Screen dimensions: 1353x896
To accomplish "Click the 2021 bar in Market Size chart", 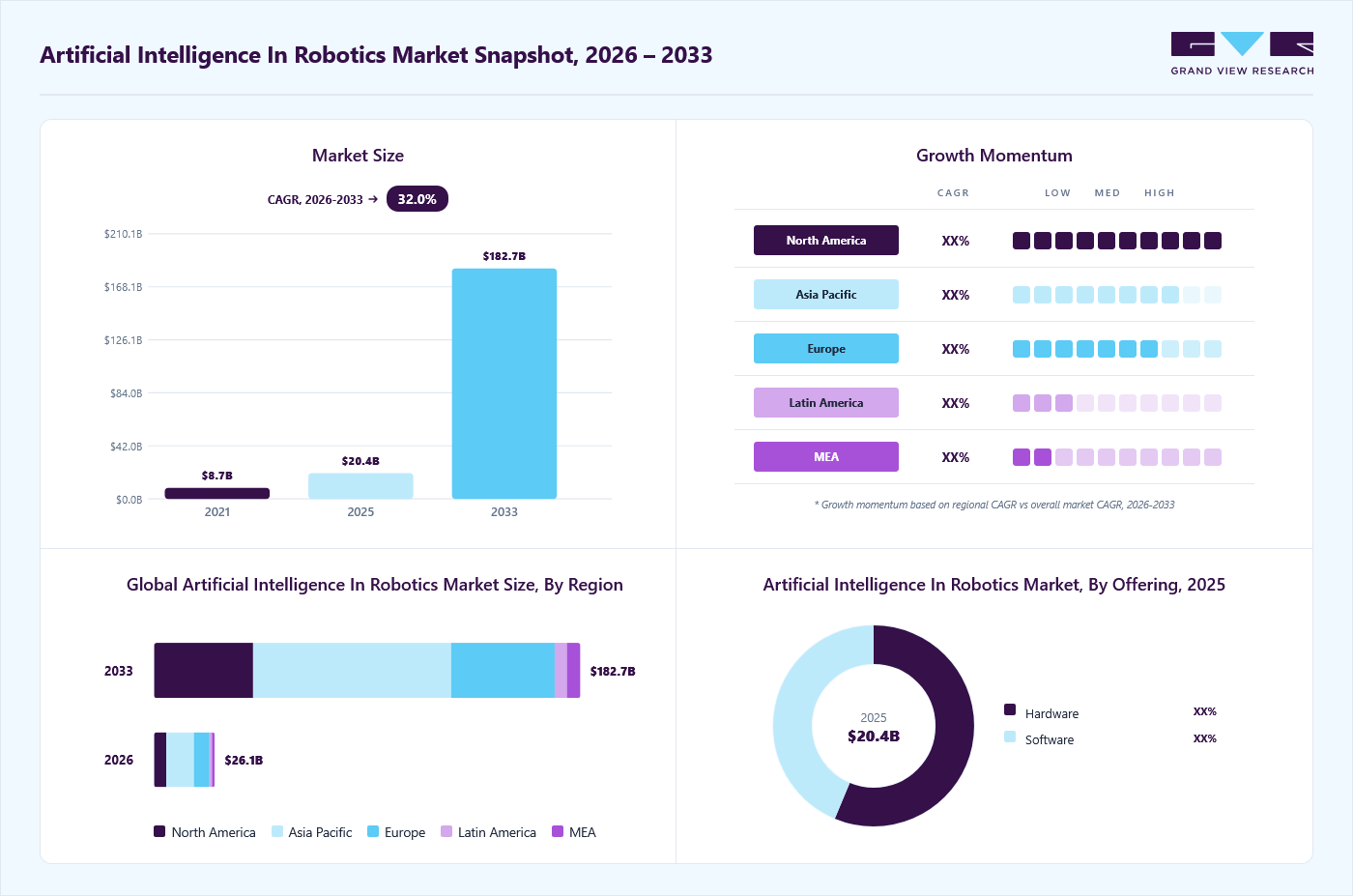I will tap(217, 493).
